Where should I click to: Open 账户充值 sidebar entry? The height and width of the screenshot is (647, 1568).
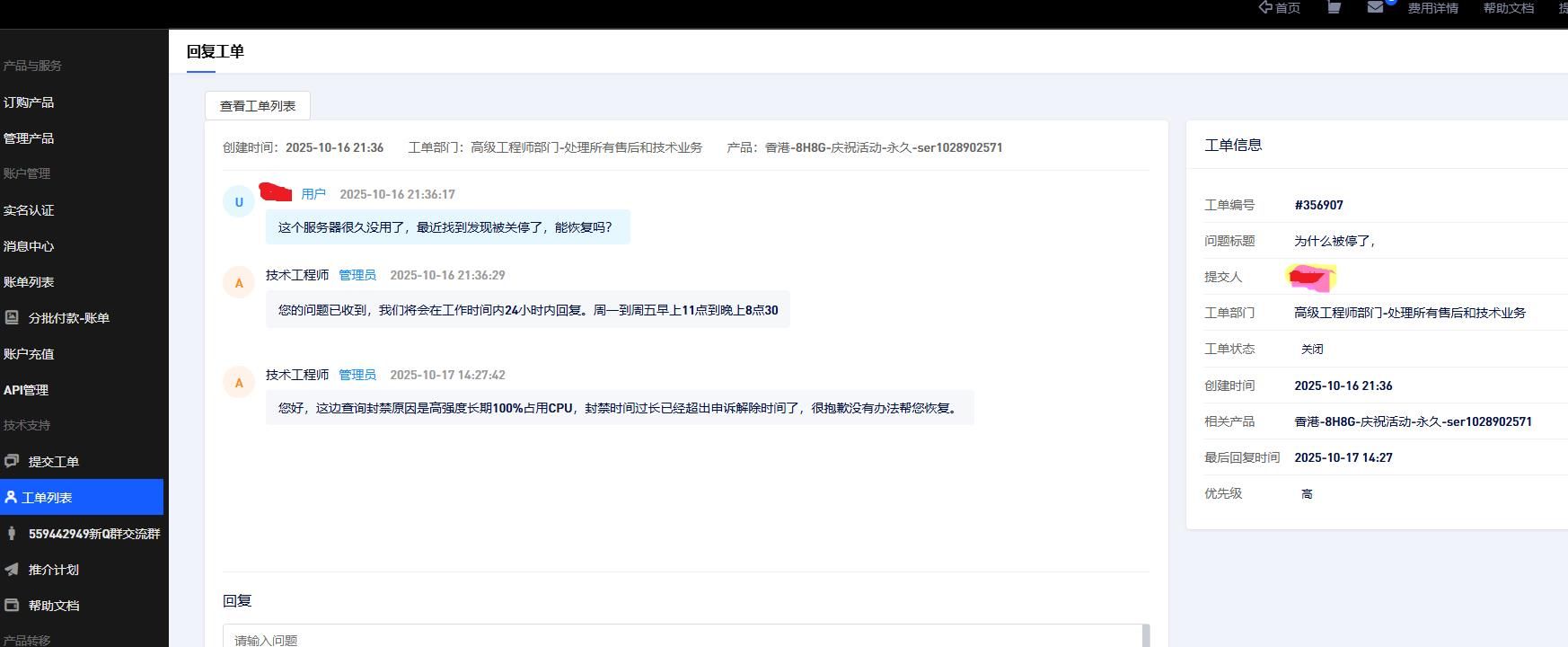pyautogui.click(x=29, y=354)
